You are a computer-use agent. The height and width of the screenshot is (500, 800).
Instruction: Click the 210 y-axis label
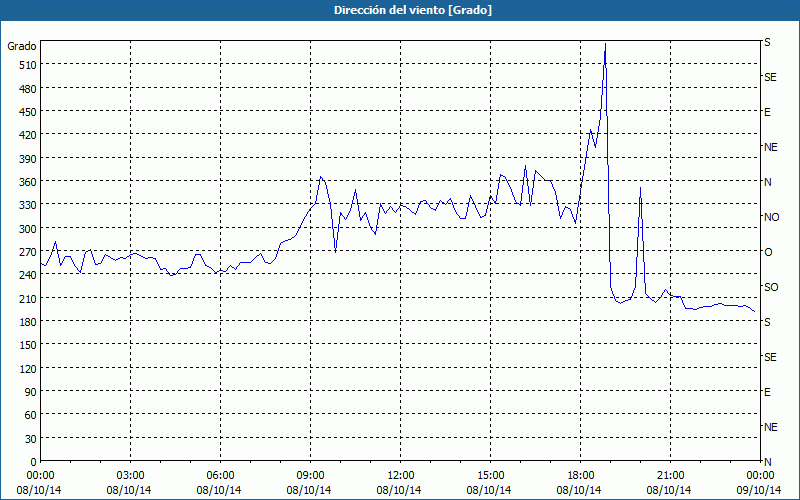click(29, 298)
